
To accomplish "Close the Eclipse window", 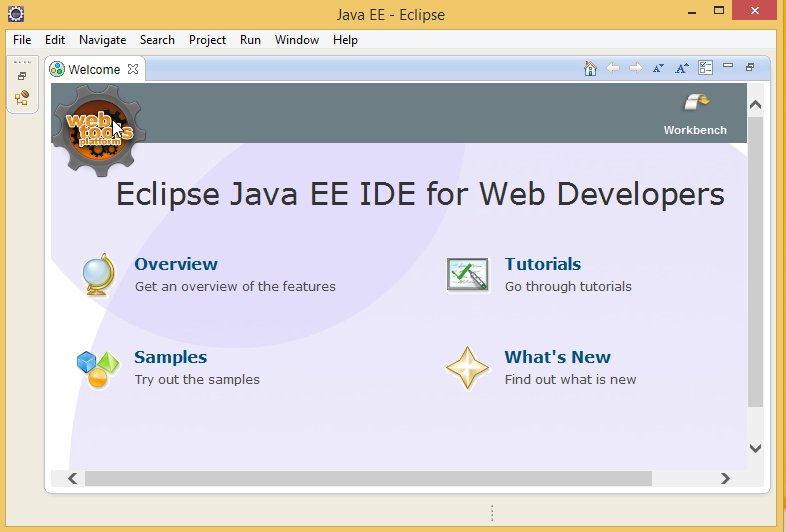I will (x=755, y=11).
